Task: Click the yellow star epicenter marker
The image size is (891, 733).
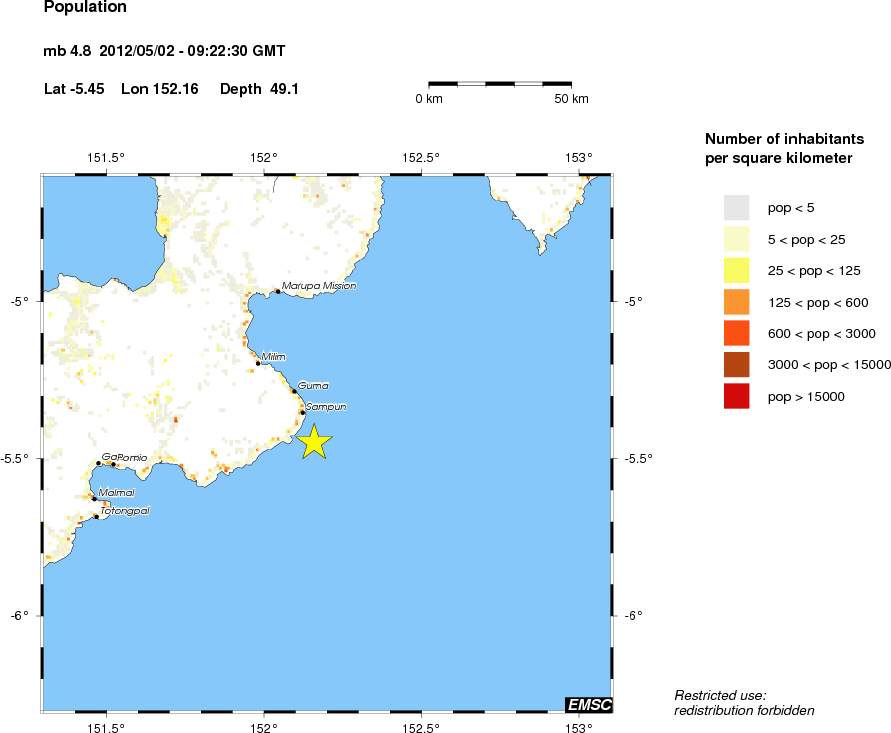Action: (x=314, y=441)
